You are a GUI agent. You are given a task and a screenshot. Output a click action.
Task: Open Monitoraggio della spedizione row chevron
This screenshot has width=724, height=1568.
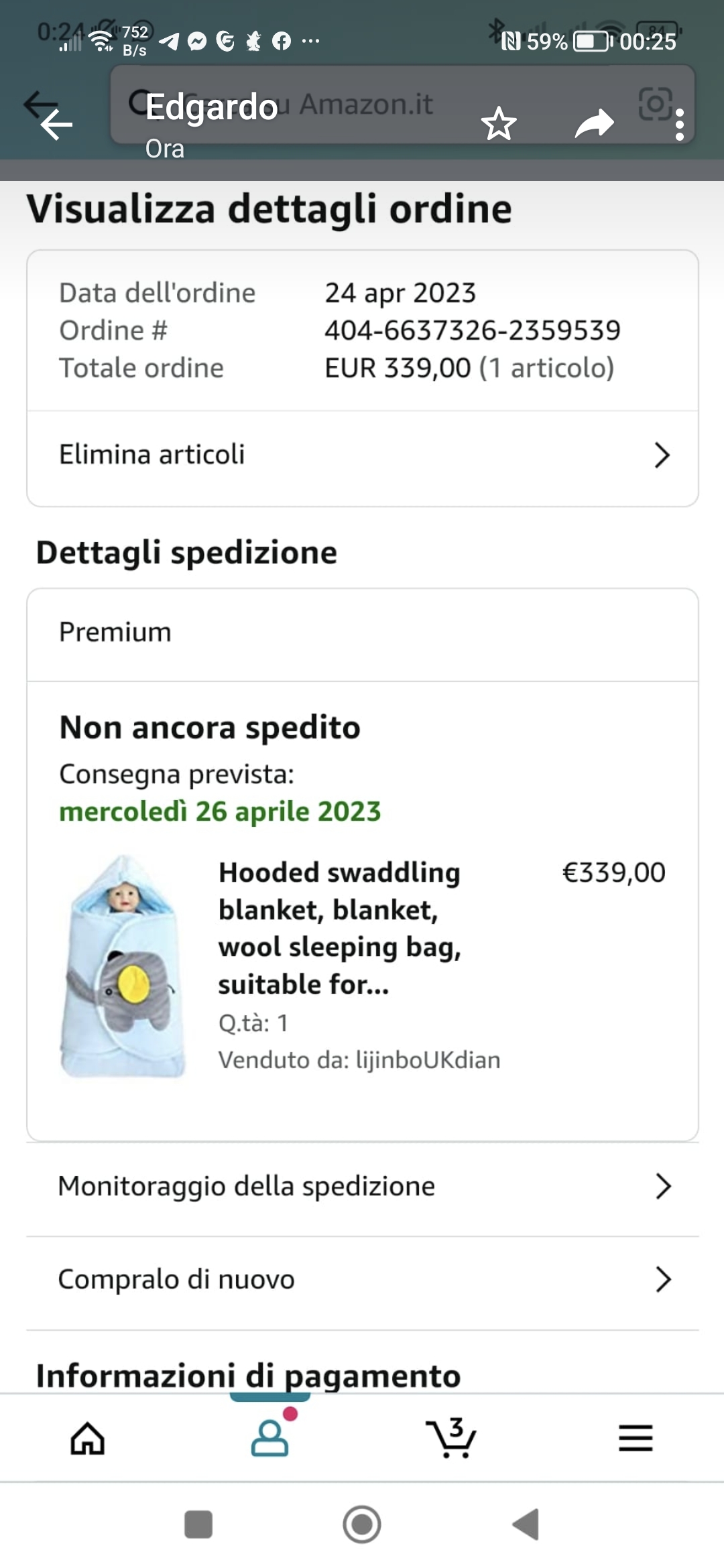[x=662, y=1186]
